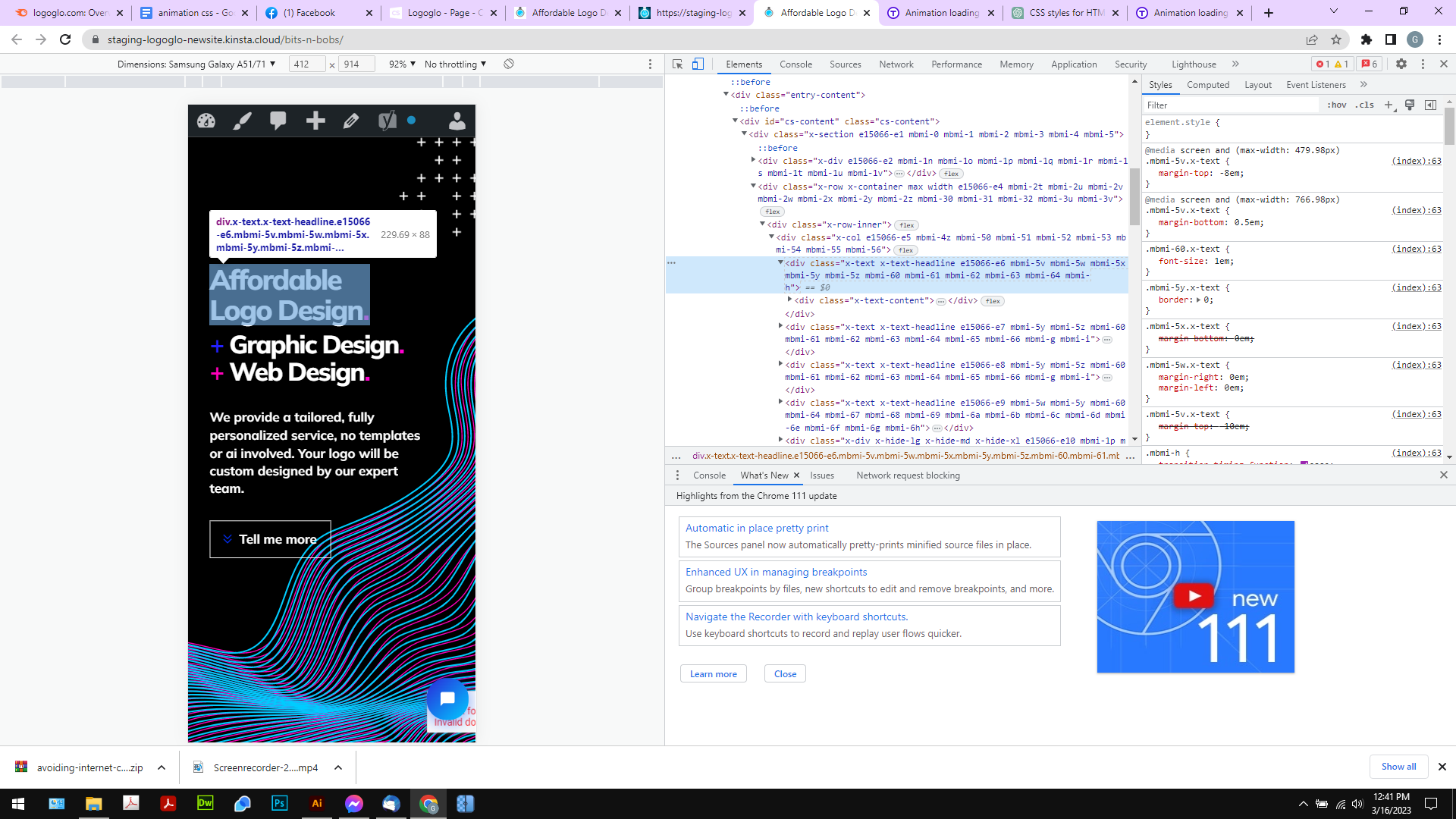Image resolution: width=1456 pixels, height=819 pixels.
Task: Click the inspect element picker icon
Action: tap(677, 64)
